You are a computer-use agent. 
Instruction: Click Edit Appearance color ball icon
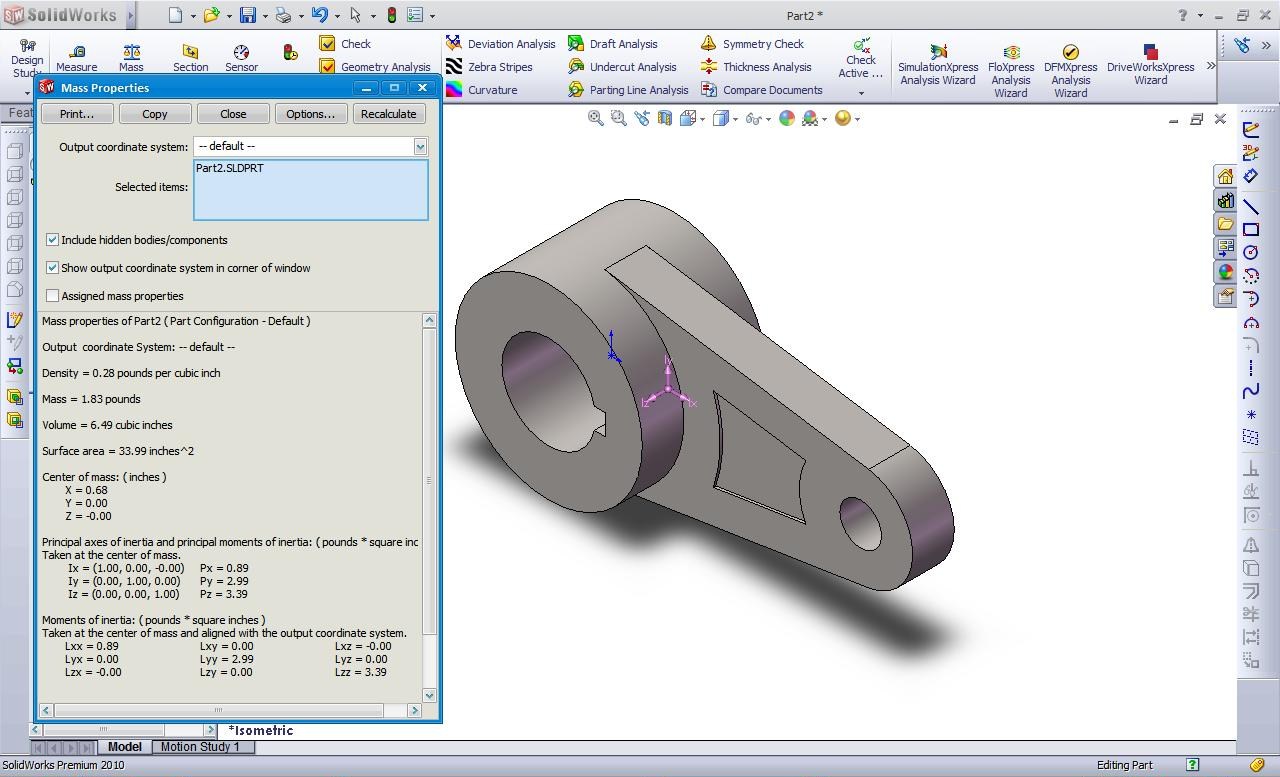click(x=787, y=118)
